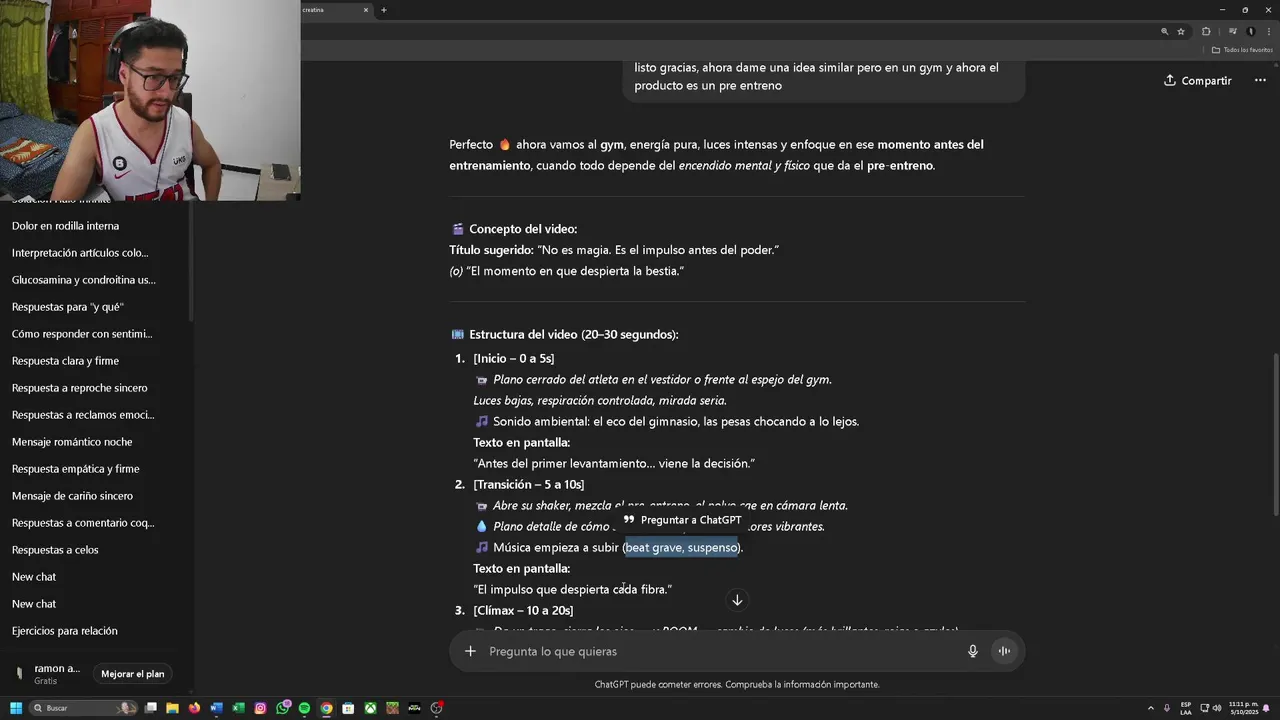This screenshot has height=720, width=1280.
Task: Open Task View from the taskbar
Action: (151, 708)
